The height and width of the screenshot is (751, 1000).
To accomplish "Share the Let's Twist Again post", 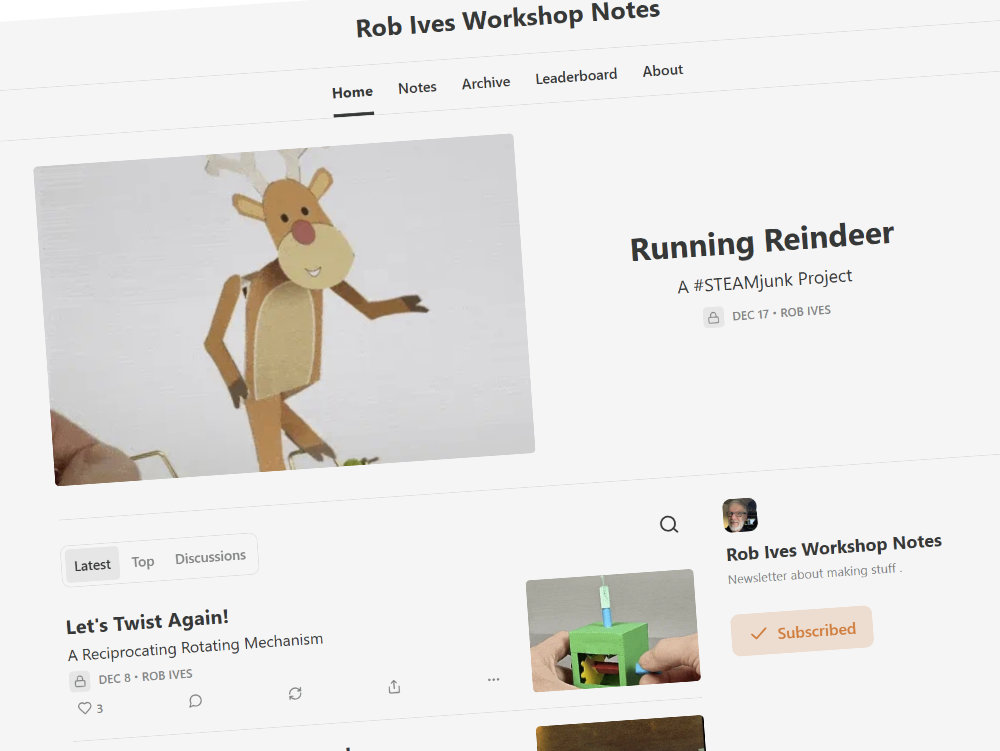I will [x=394, y=687].
